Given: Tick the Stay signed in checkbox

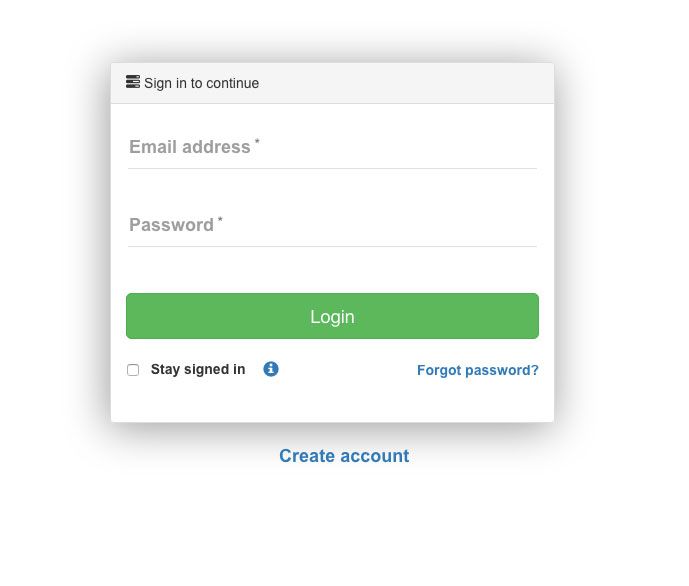Looking at the screenshot, I should click(x=133, y=370).
